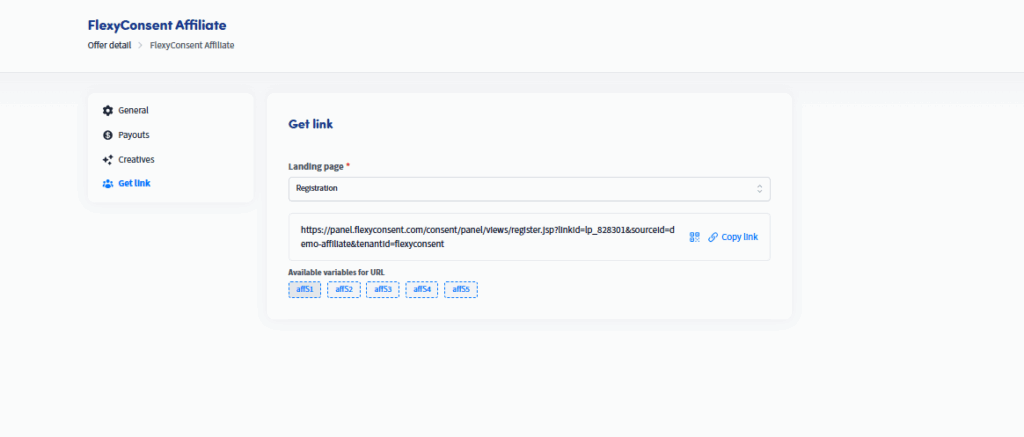Open the Landing page Registration dropdown

(528, 188)
